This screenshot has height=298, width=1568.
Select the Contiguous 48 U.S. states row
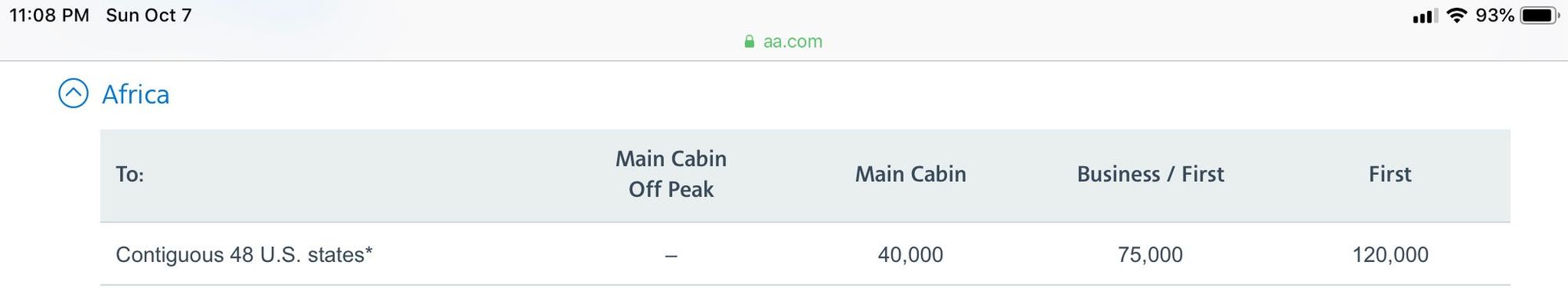805,254
